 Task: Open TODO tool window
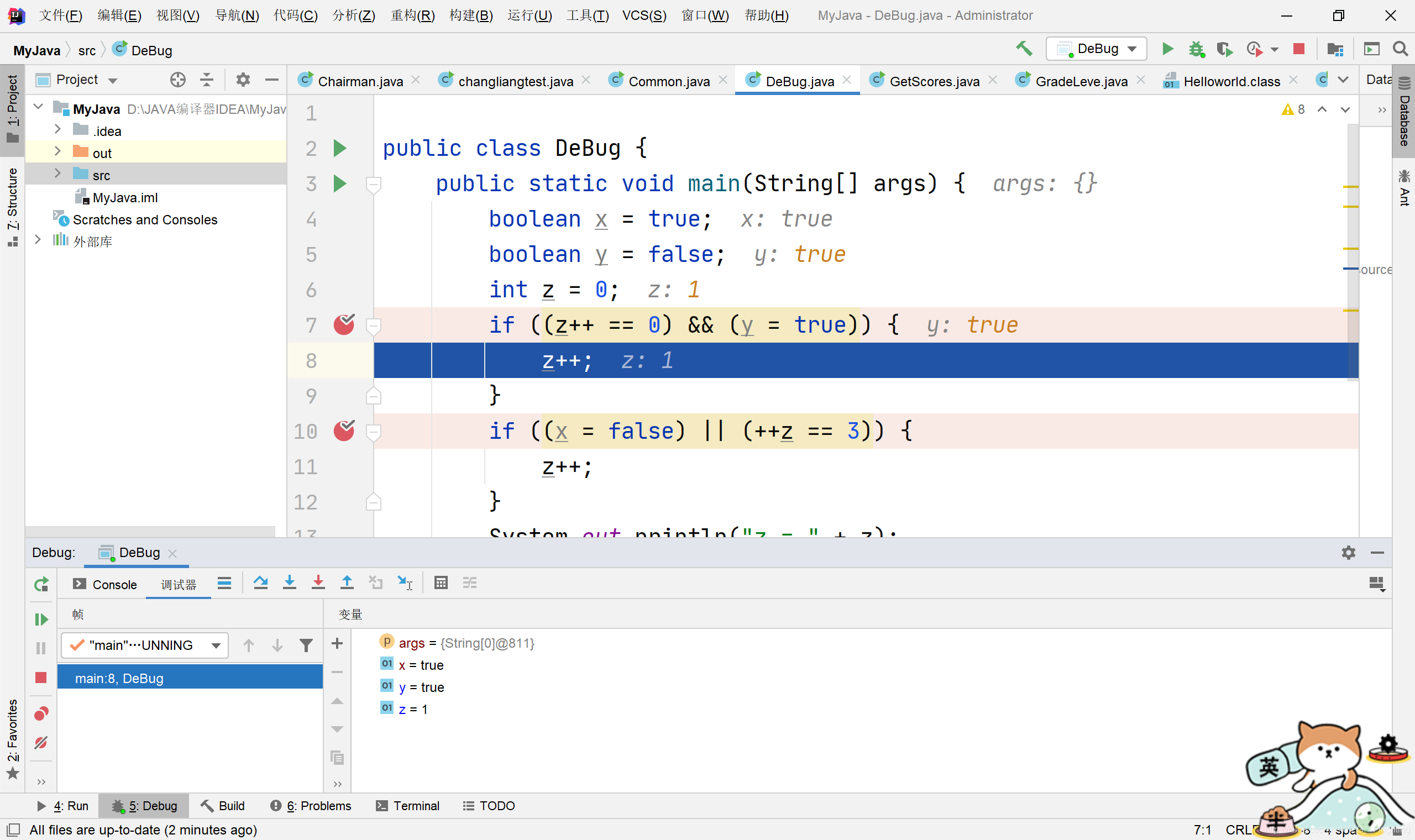point(489,806)
